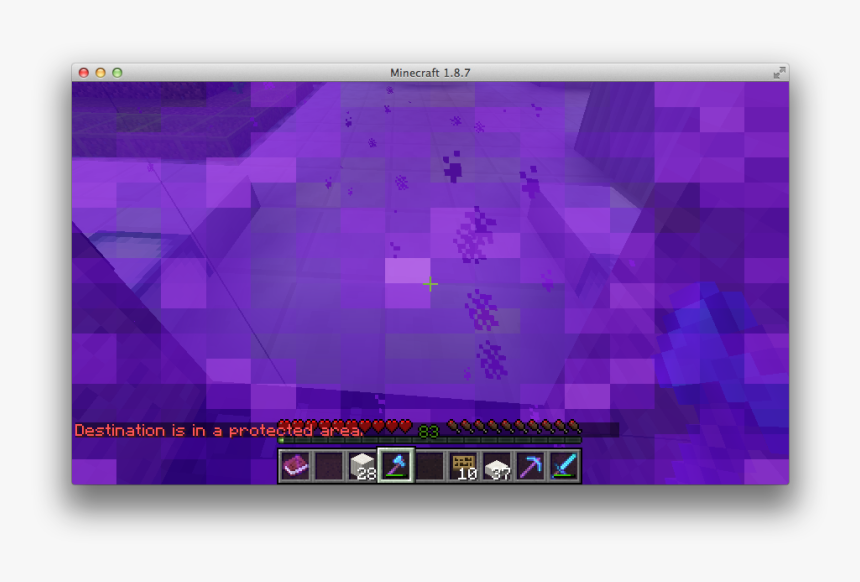Select the enchanted diamond sword slot
Image resolution: width=860 pixels, height=582 pixels.
[x=564, y=466]
